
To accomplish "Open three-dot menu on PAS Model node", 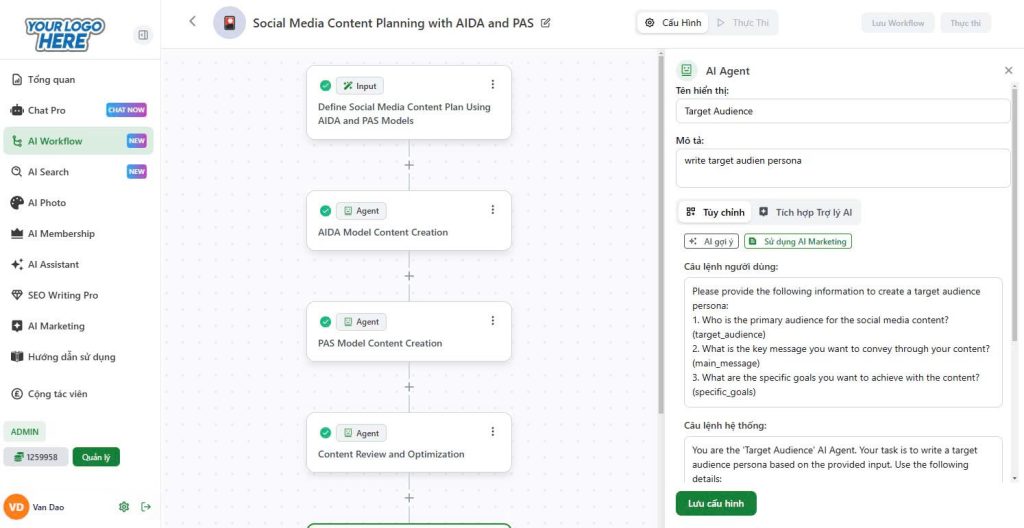I will click(x=492, y=321).
